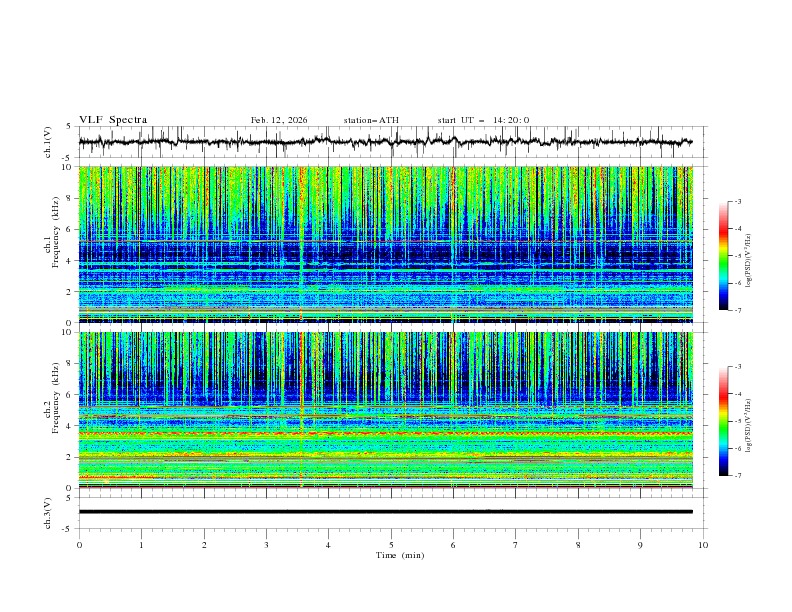Click the log(PSD) label beside ch.1 colorbar

pyautogui.click(x=750, y=261)
